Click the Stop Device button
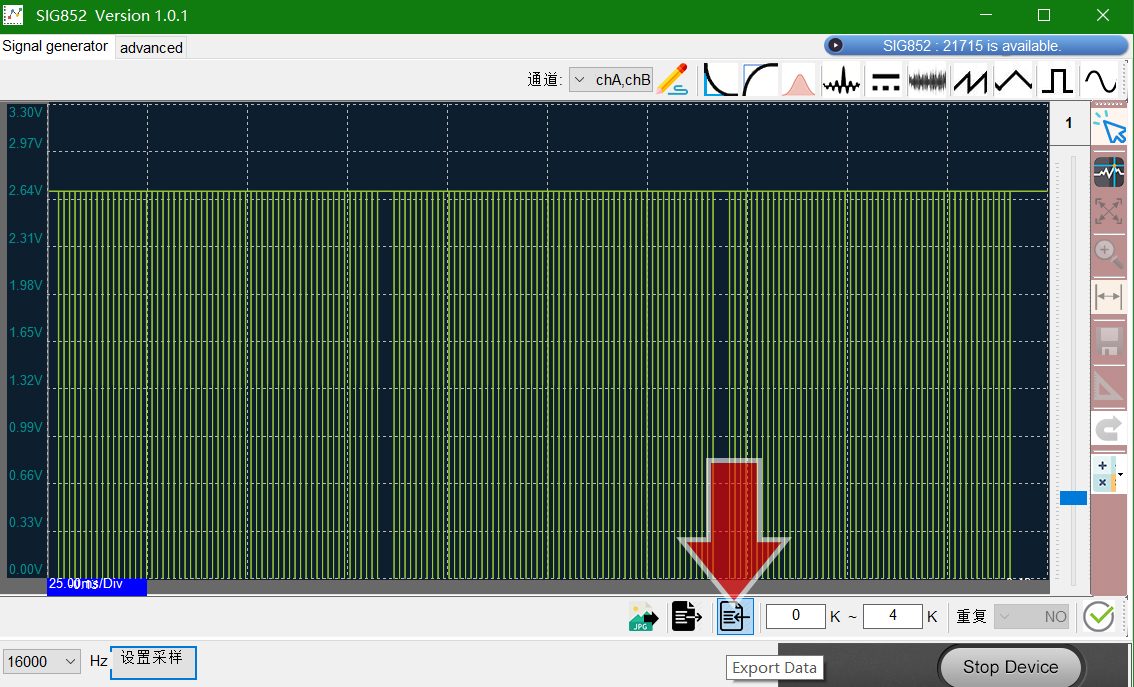Image resolution: width=1134 pixels, height=687 pixels. point(1010,667)
